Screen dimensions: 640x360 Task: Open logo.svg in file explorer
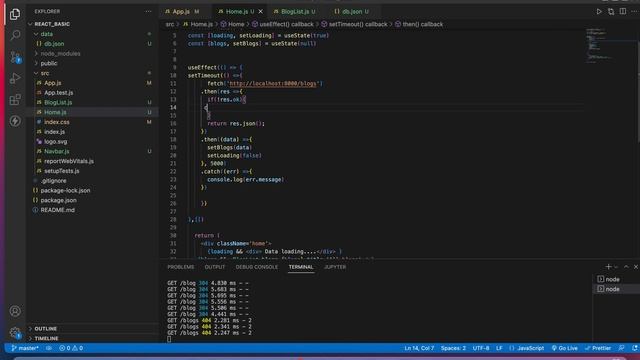point(93,142)
